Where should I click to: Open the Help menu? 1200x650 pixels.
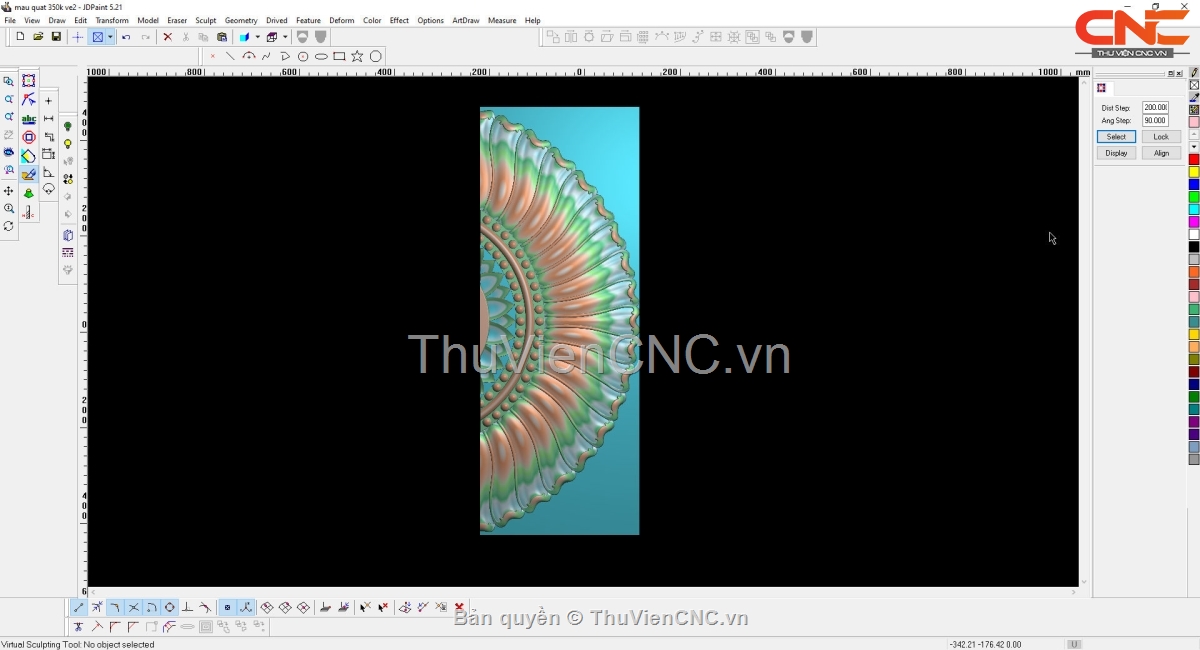533,20
